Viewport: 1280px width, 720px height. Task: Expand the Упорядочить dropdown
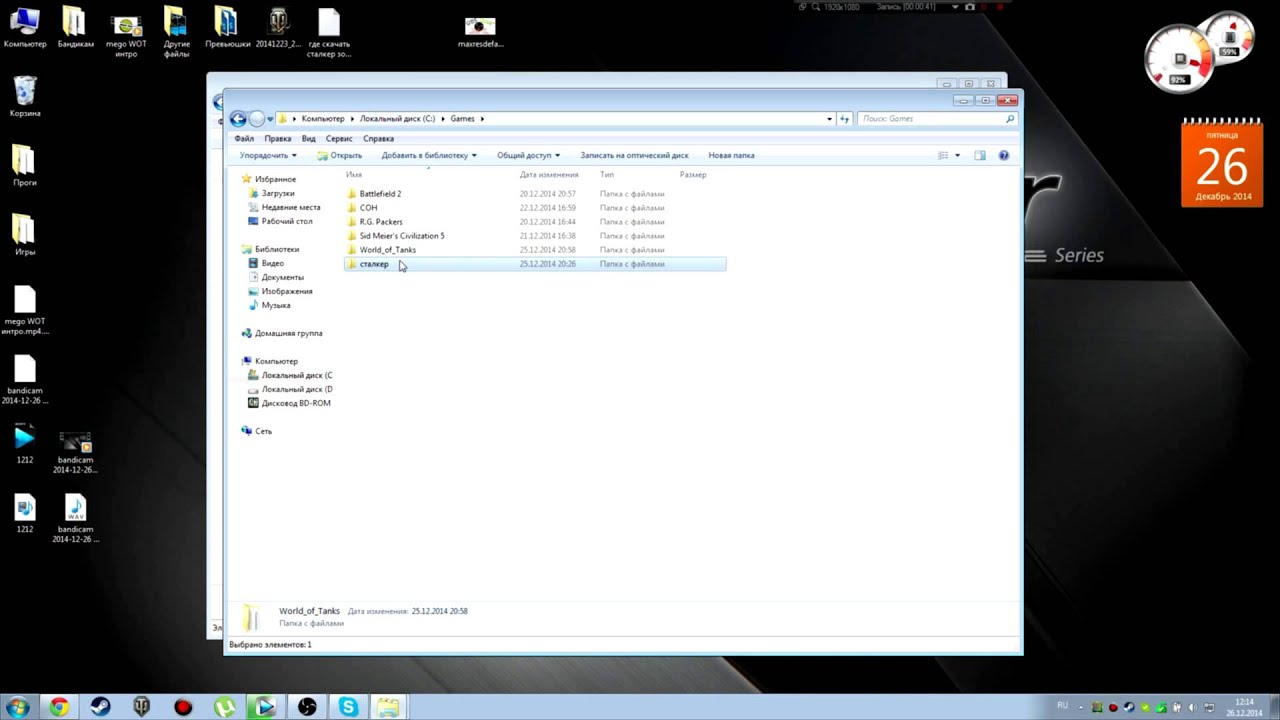268,155
